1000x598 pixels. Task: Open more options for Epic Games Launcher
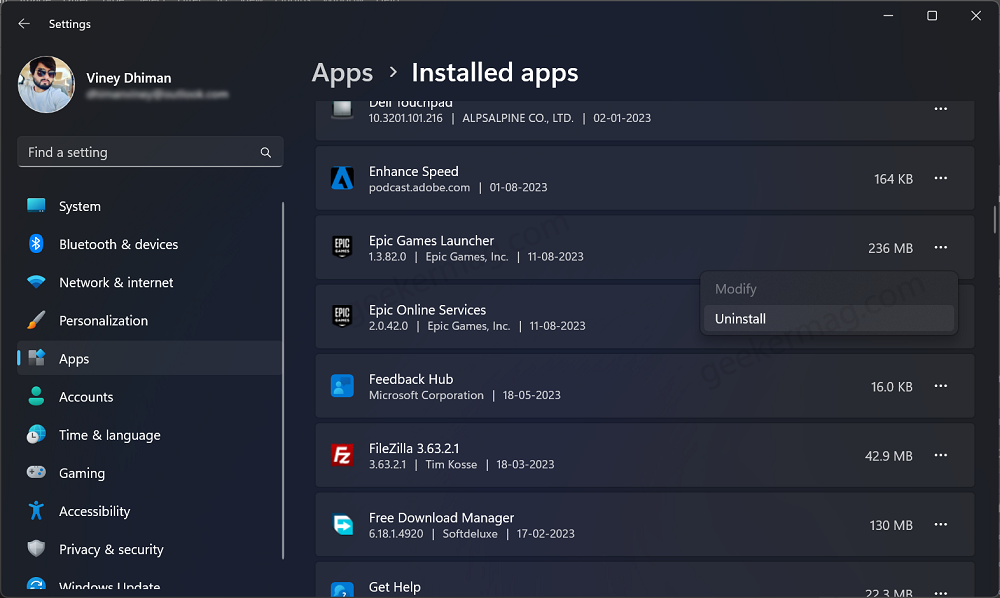tap(941, 247)
